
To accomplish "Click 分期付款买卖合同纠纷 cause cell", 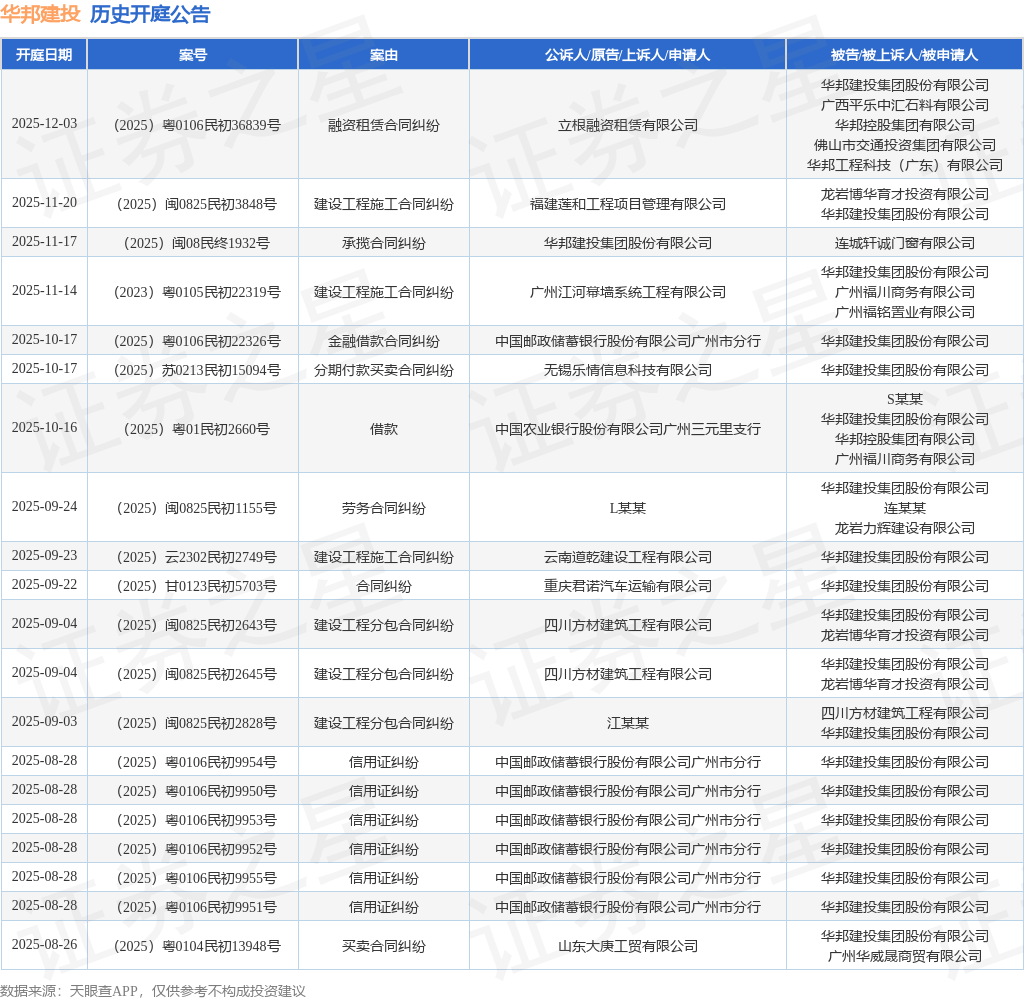I will [383, 370].
